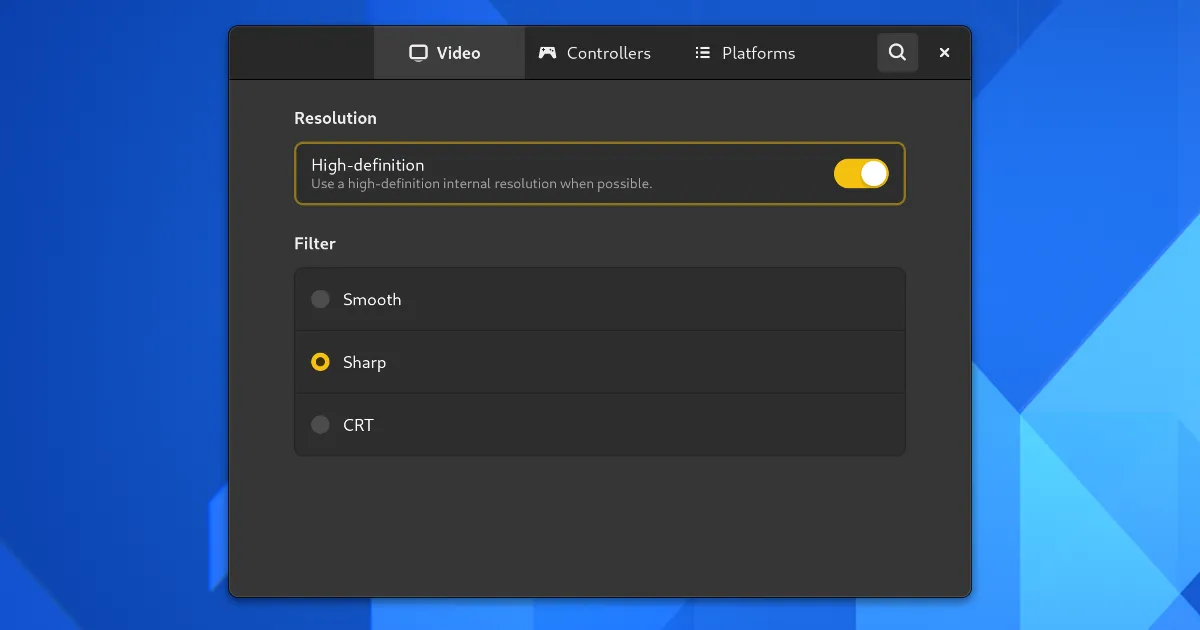1200x630 pixels.
Task: Choose the CRT filter radio button
Action: point(320,425)
